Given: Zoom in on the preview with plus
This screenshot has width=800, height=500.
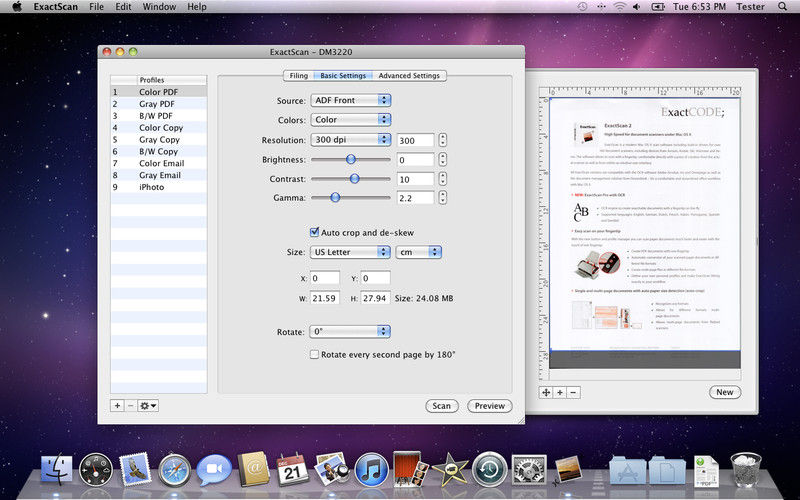Looking at the screenshot, I should click(560, 392).
